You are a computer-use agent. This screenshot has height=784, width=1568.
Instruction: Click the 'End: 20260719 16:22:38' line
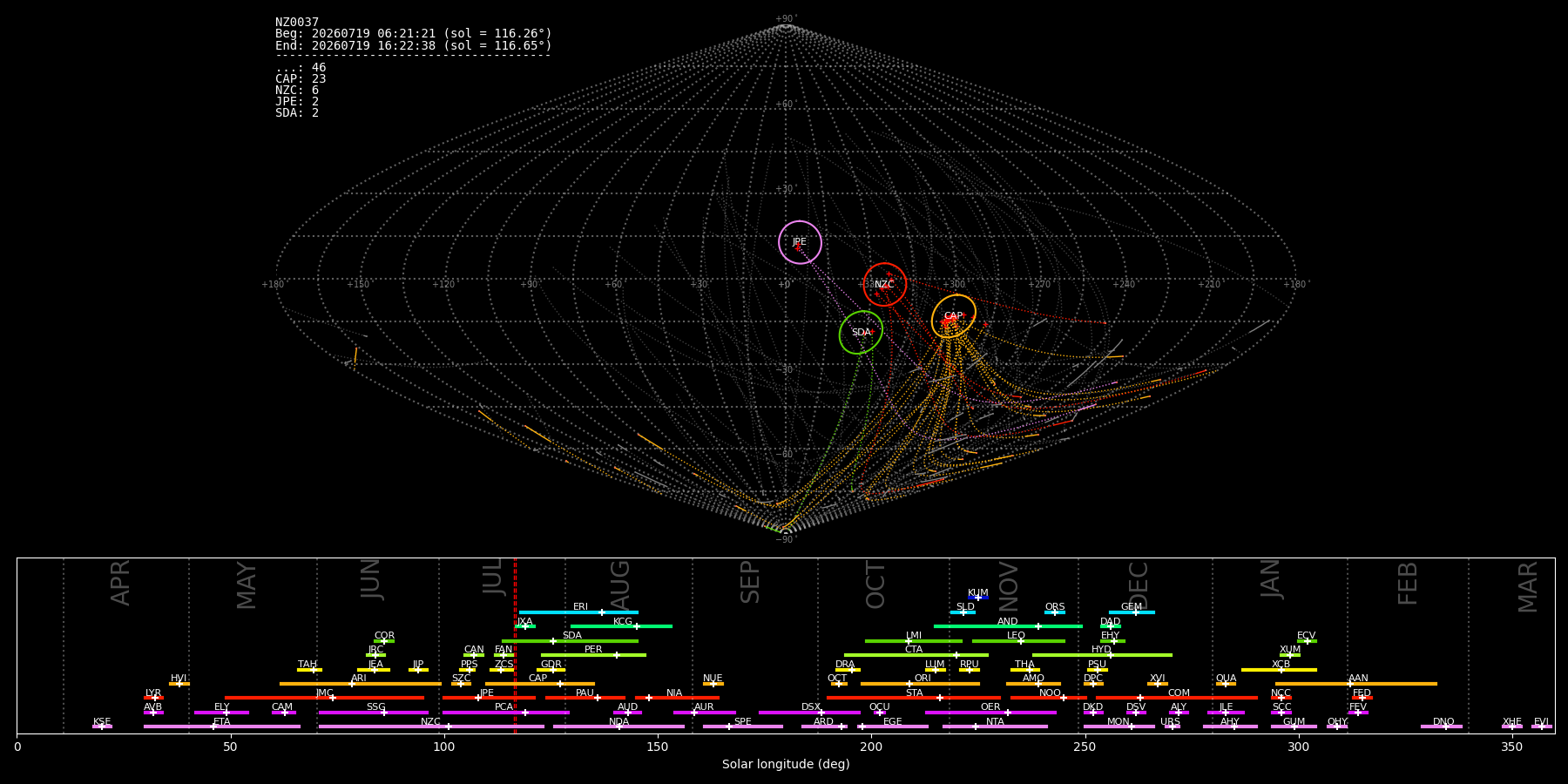(x=414, y=45)
